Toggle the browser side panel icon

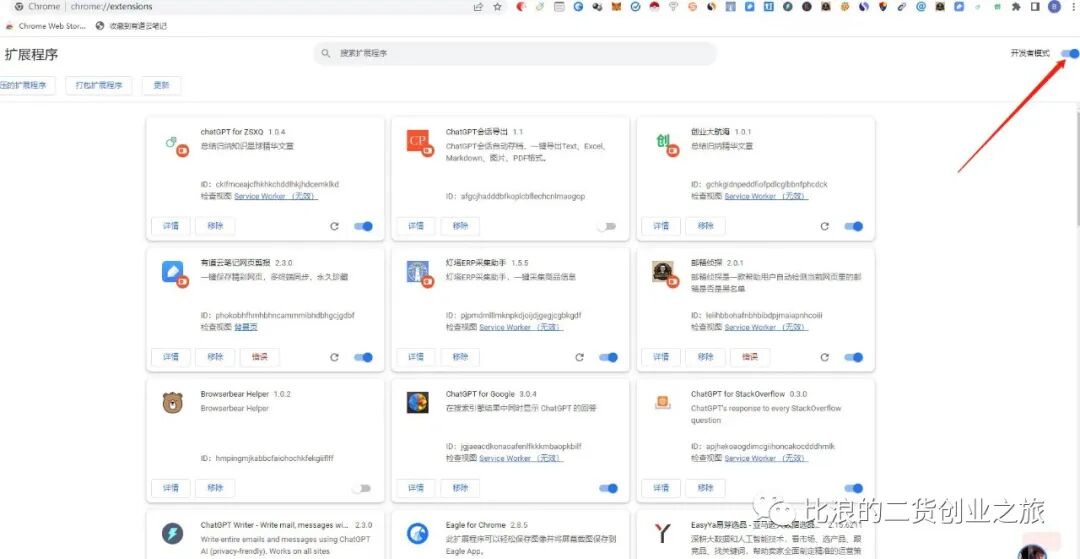point(1035,7)
